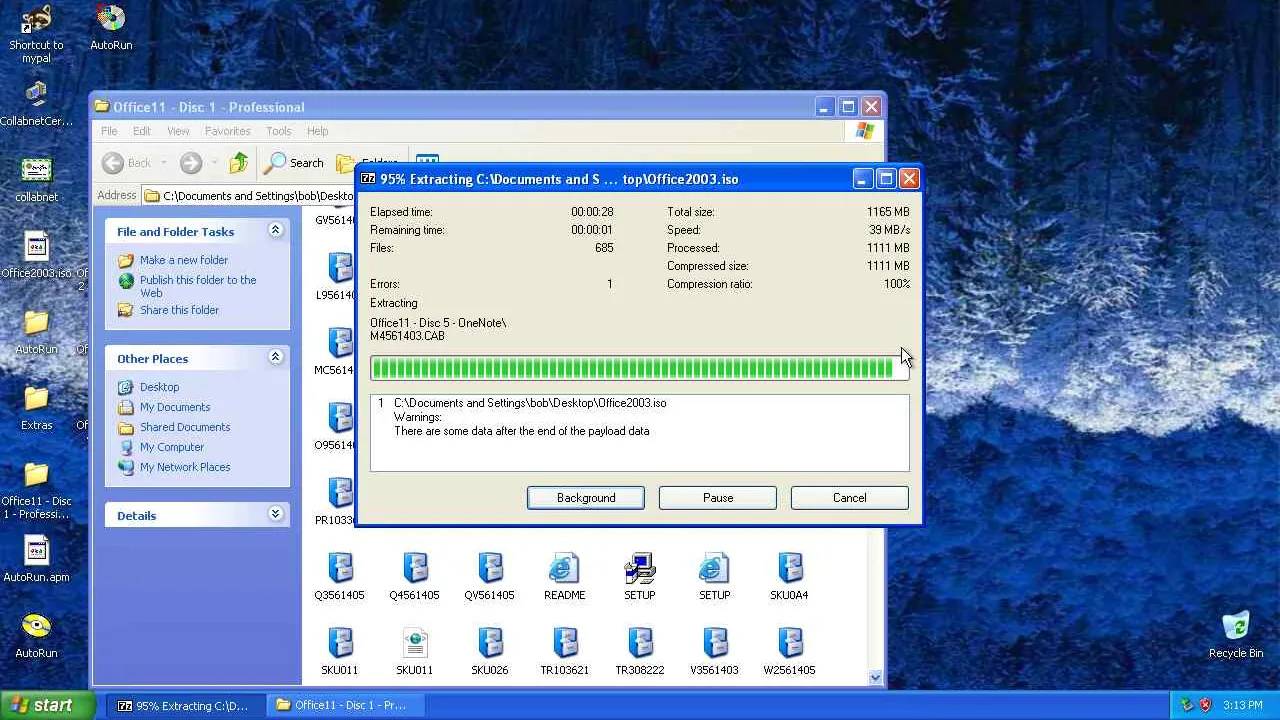Select the SKU011 file with notepad page icon
The image size is (1280, 720).
tap(414, 653)
